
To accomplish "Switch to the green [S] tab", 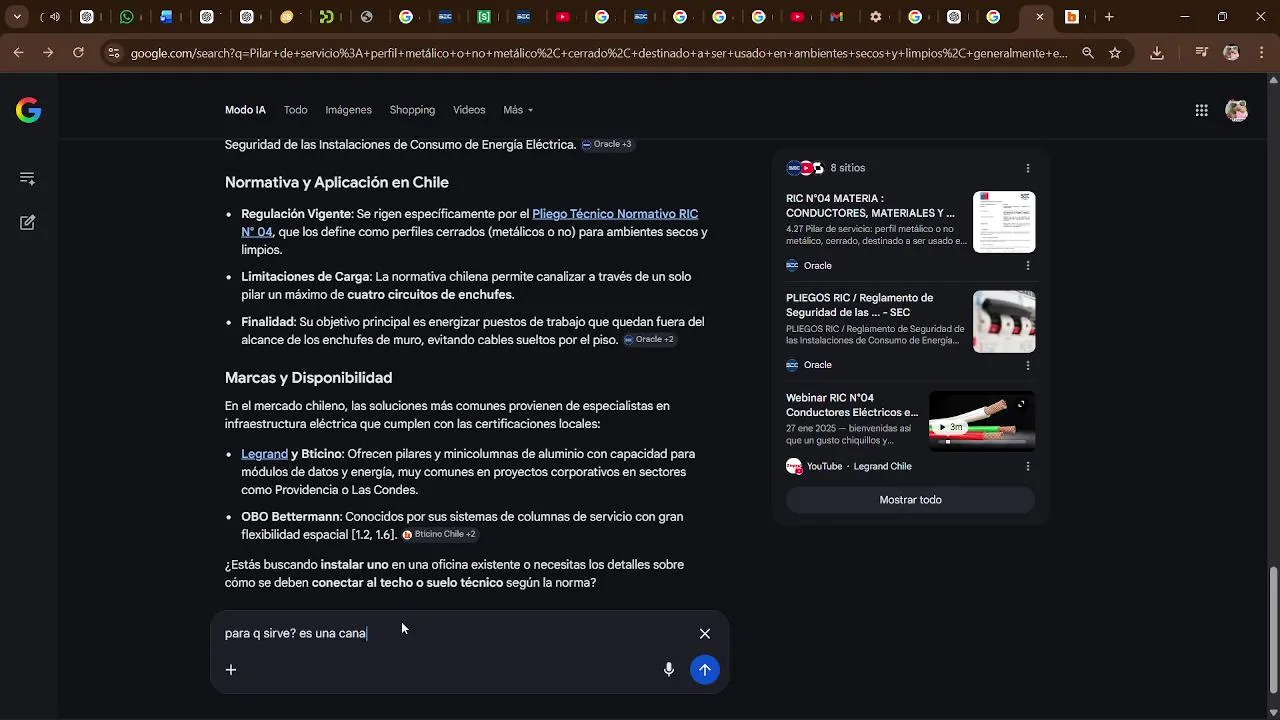I will pos(484,17).
